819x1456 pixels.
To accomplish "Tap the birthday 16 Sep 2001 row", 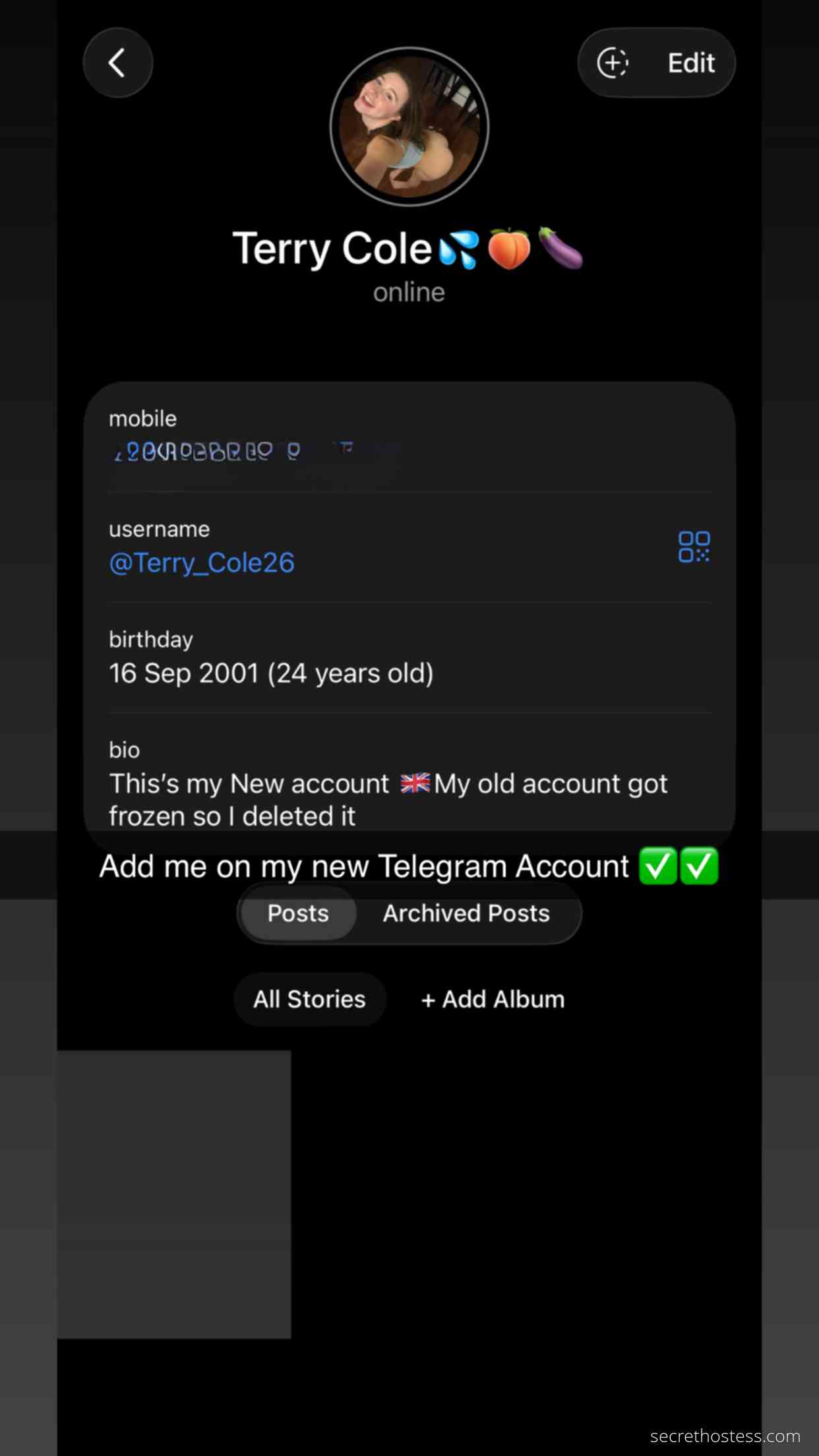I will [409, 658].
